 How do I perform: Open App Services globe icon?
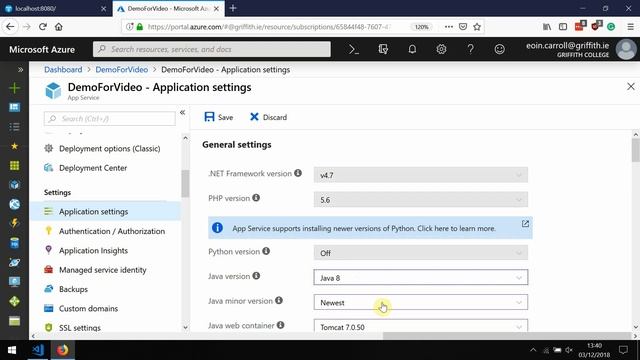point(14,204)
